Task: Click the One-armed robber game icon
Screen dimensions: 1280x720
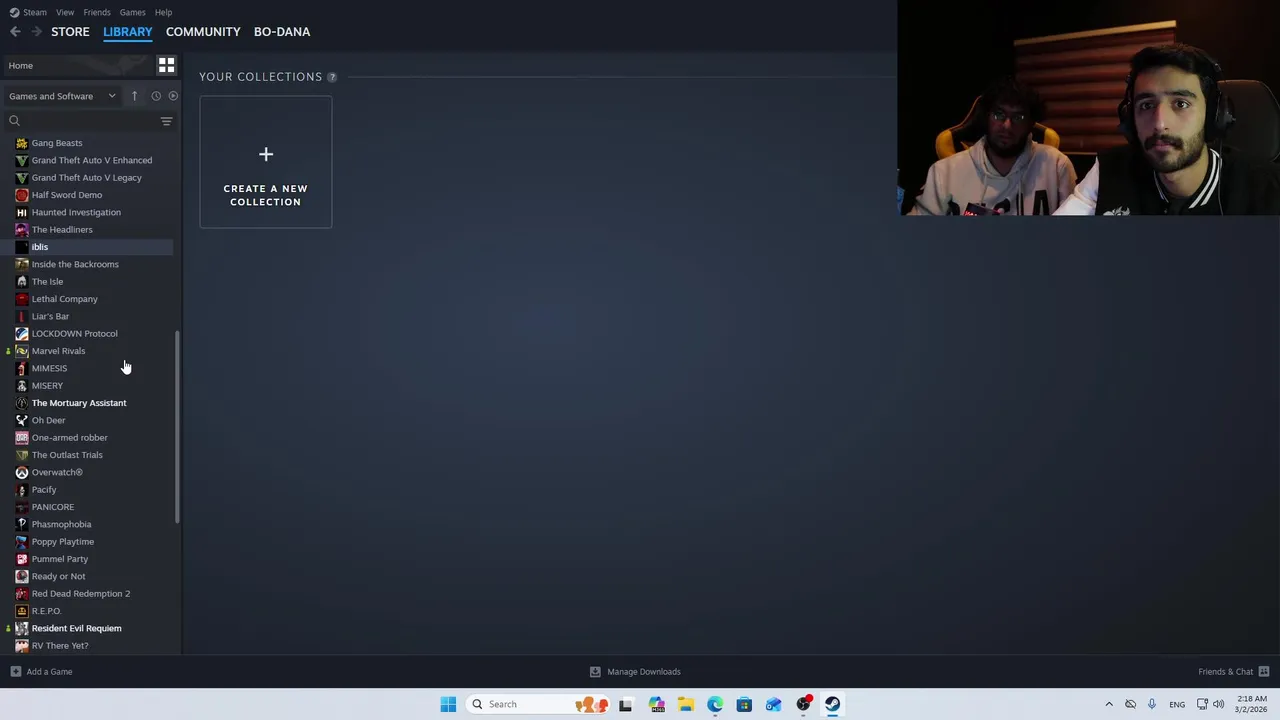Action: tap(22, 438)
